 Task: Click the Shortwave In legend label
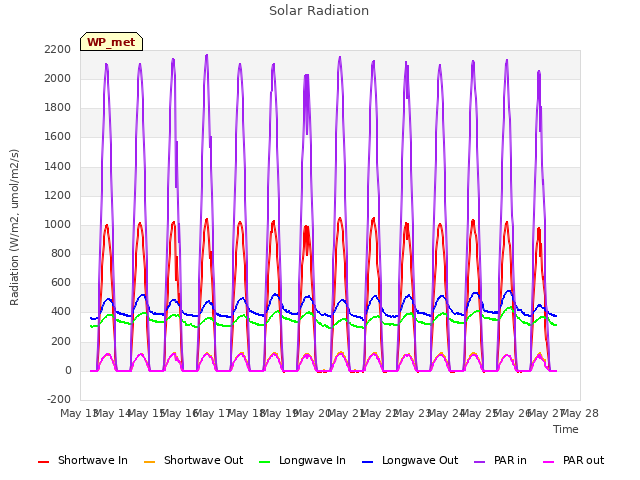click(x=93, y=460)
